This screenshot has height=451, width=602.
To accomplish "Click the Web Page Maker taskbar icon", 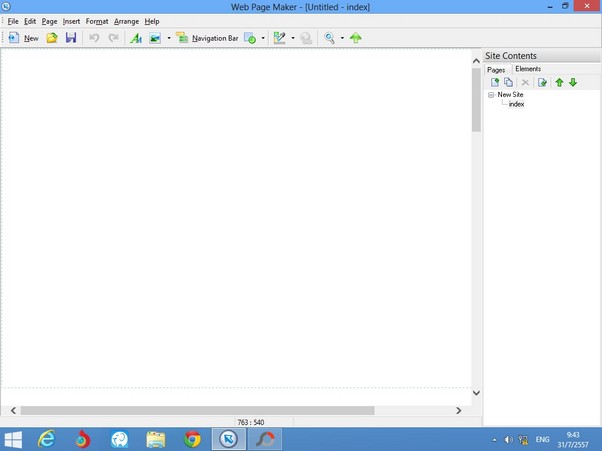I will click(x=229, y=439).
